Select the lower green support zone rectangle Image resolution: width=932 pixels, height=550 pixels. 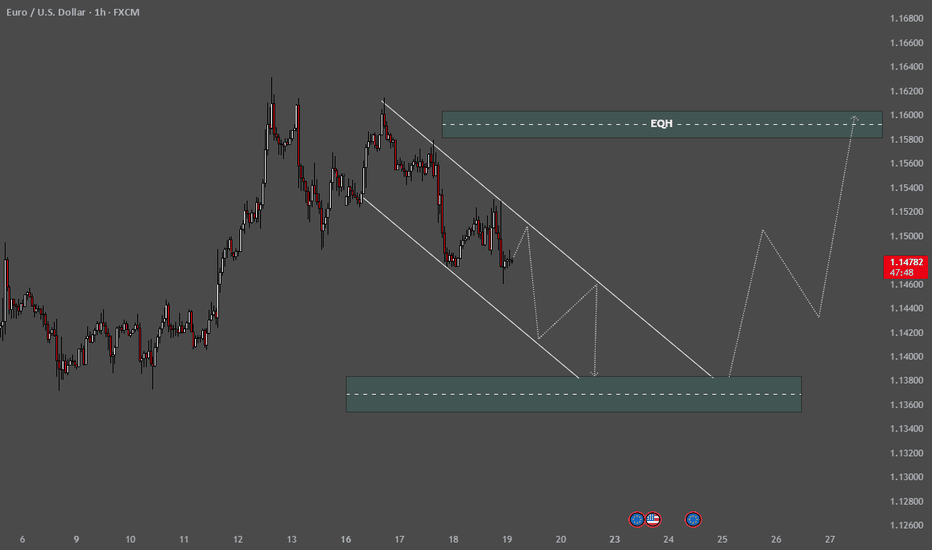click(x=574, y=394)
